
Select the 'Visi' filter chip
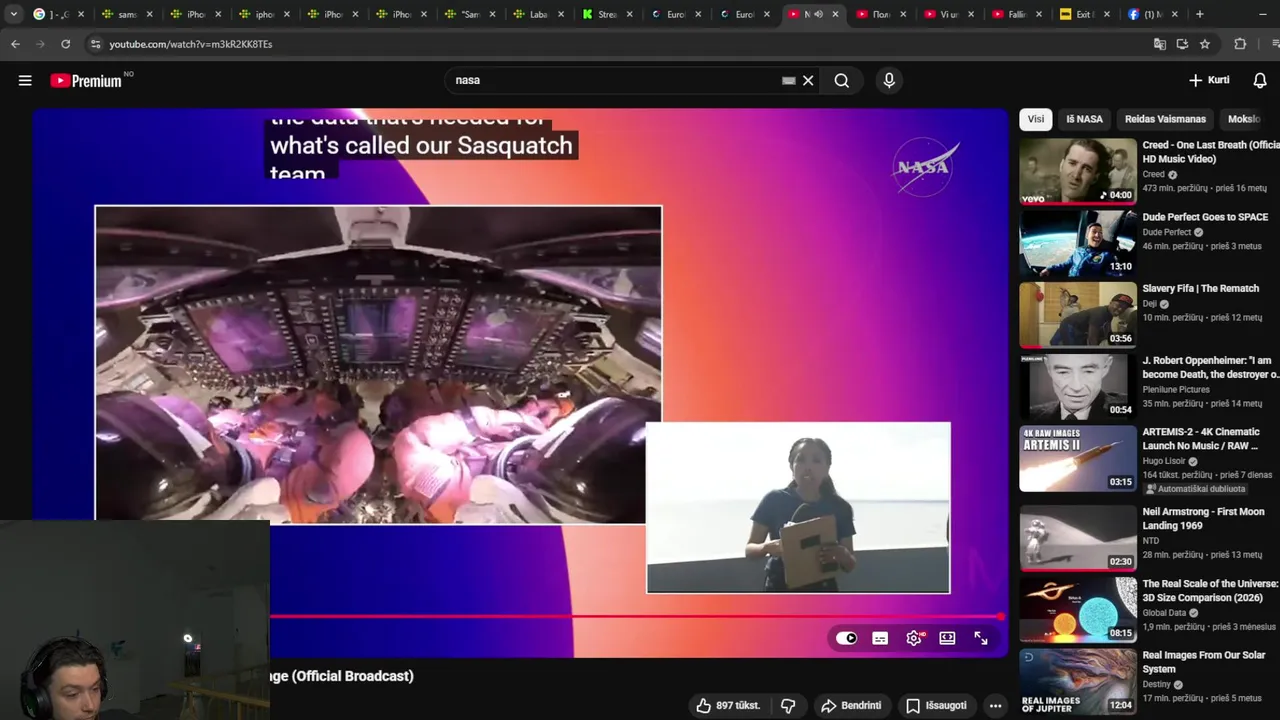[x=1036, y=119]
